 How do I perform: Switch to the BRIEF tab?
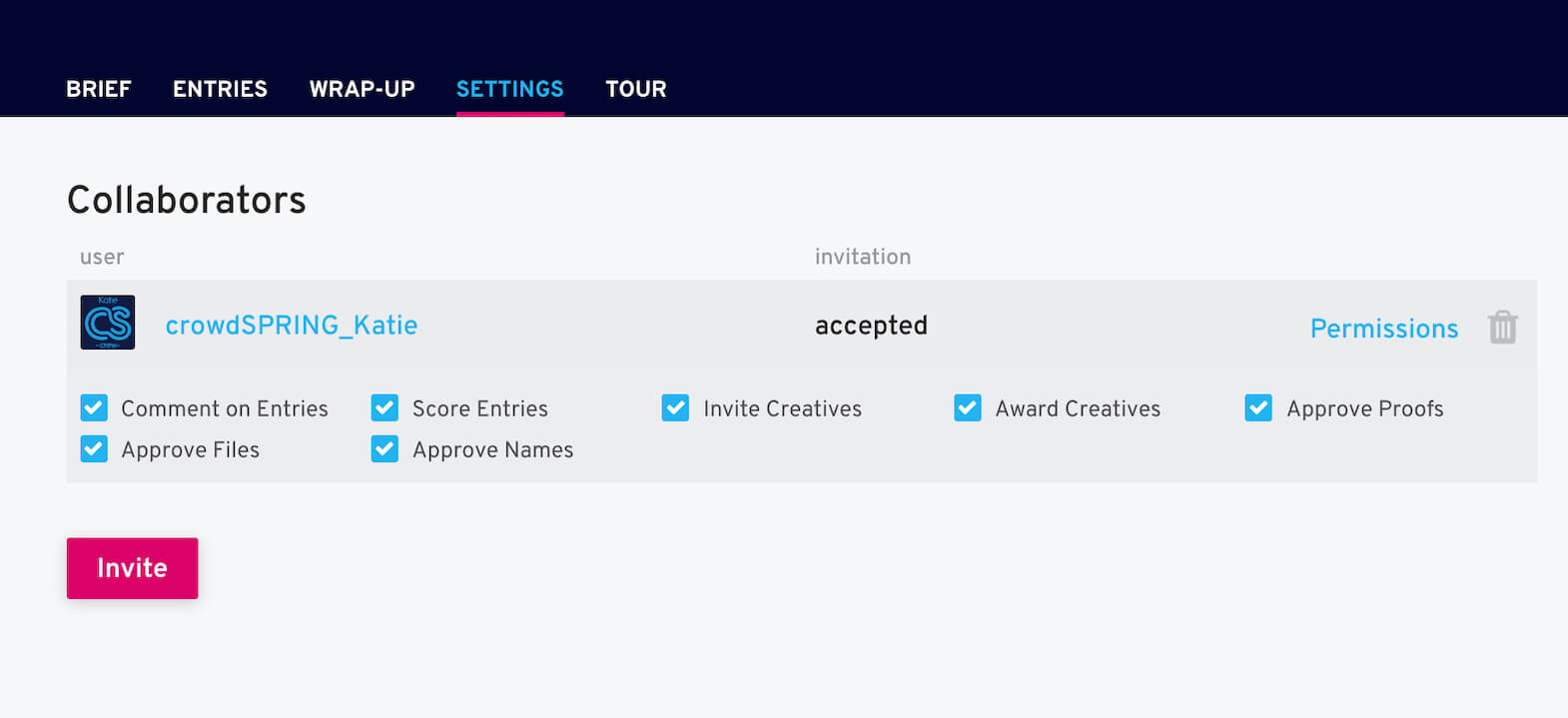coord(98,89)
